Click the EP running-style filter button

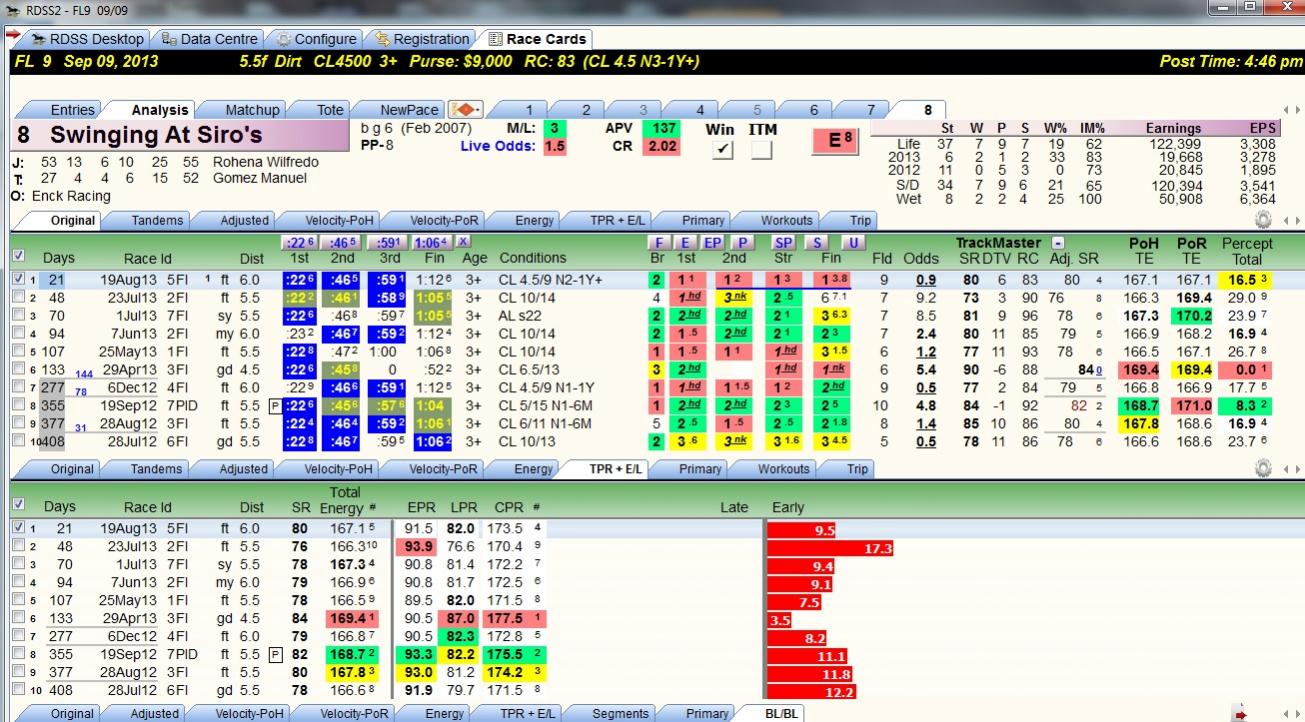click(713, 242)
